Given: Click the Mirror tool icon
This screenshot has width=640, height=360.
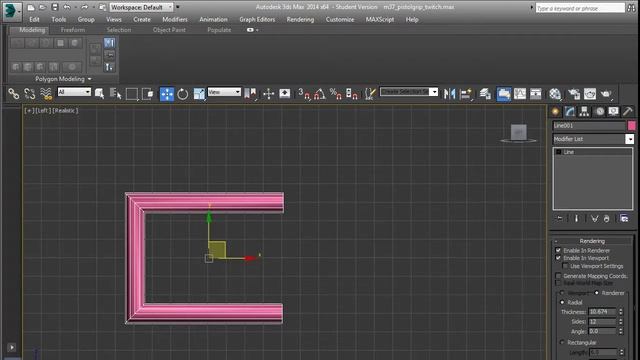Looking at the screenshot, I should [x=449, y=94].
